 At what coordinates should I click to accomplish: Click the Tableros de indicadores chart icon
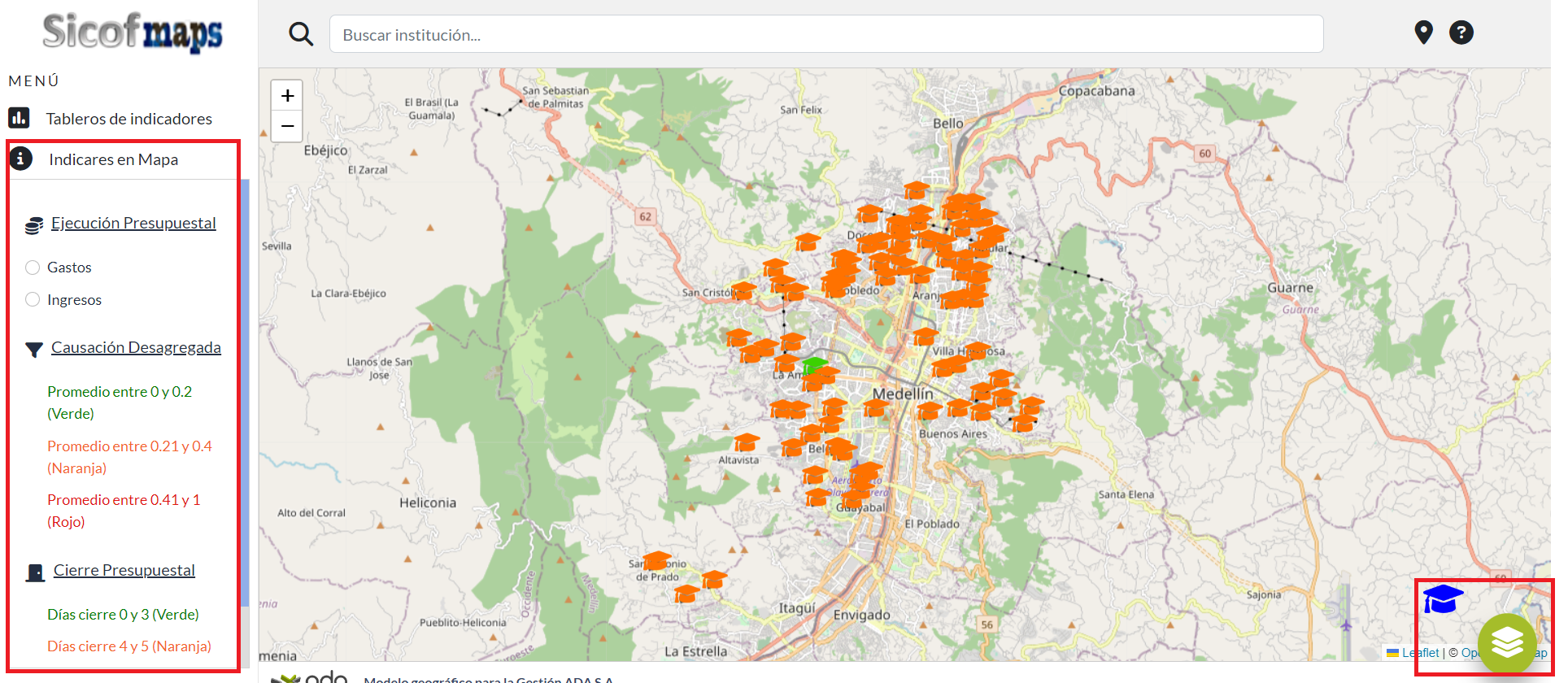[20, 118]
